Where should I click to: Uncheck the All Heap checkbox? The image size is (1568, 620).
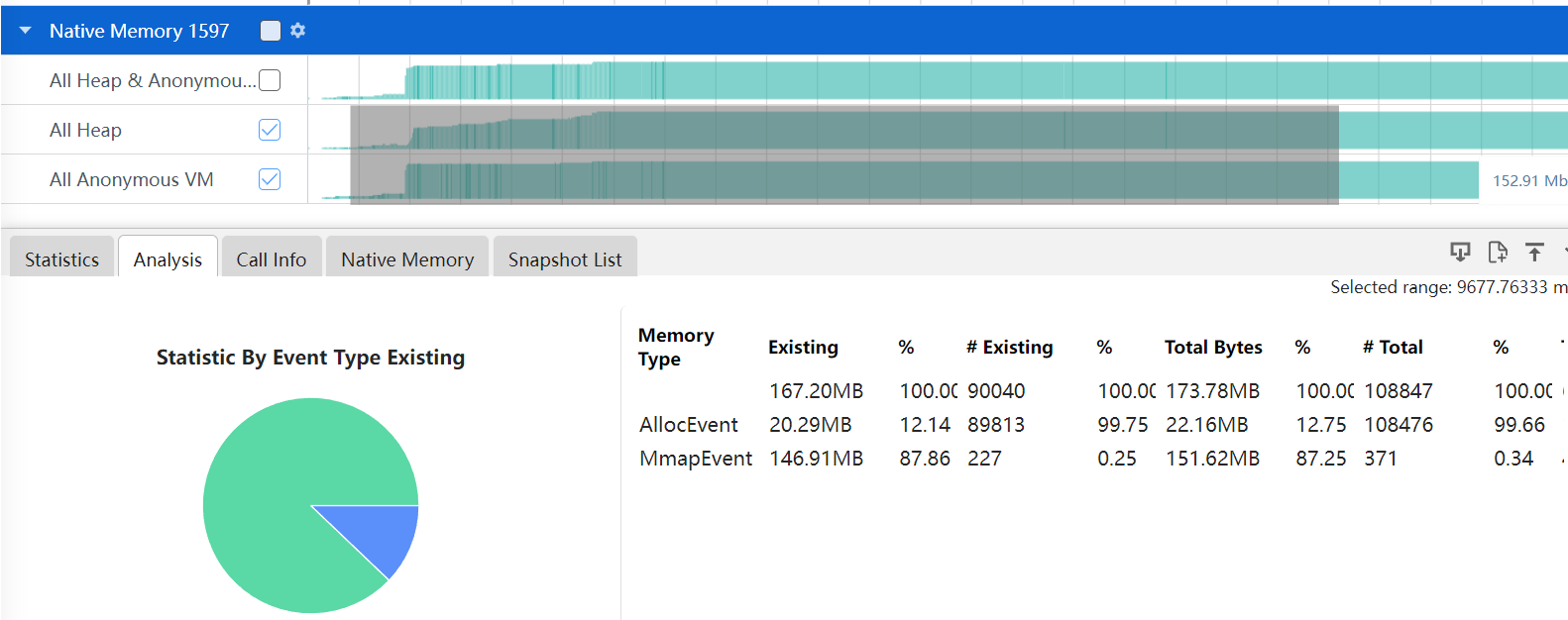[270, 130]
